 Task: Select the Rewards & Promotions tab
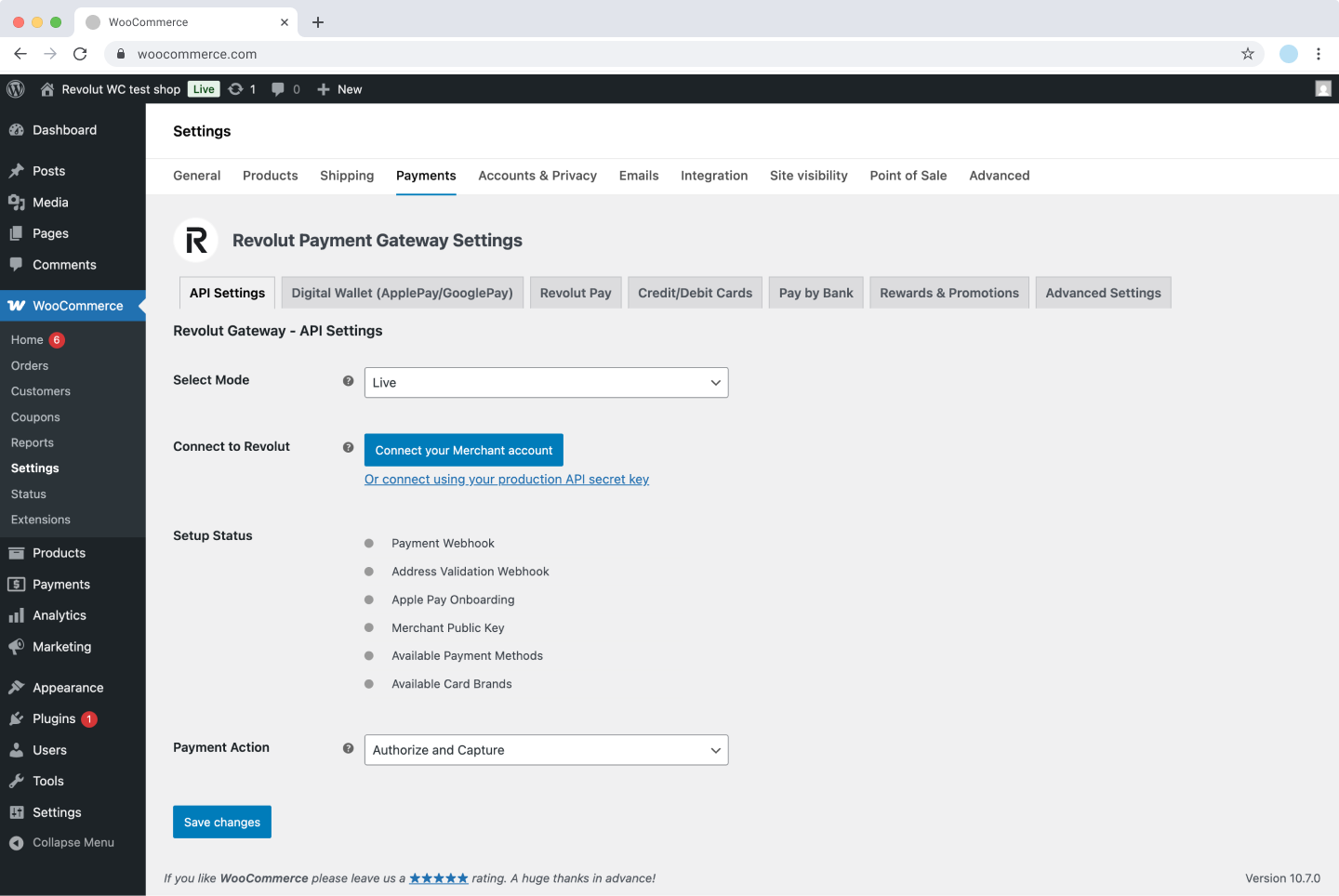(949, 293)
